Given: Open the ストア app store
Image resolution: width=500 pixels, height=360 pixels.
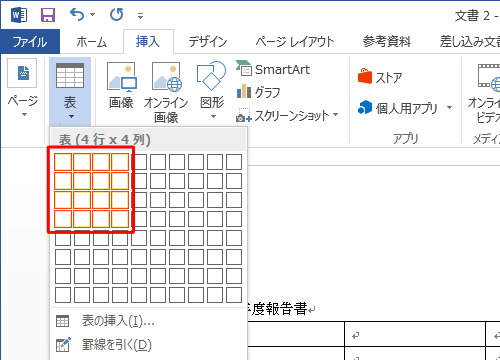Looking at the screenshot, I should (x=380, y=77).
